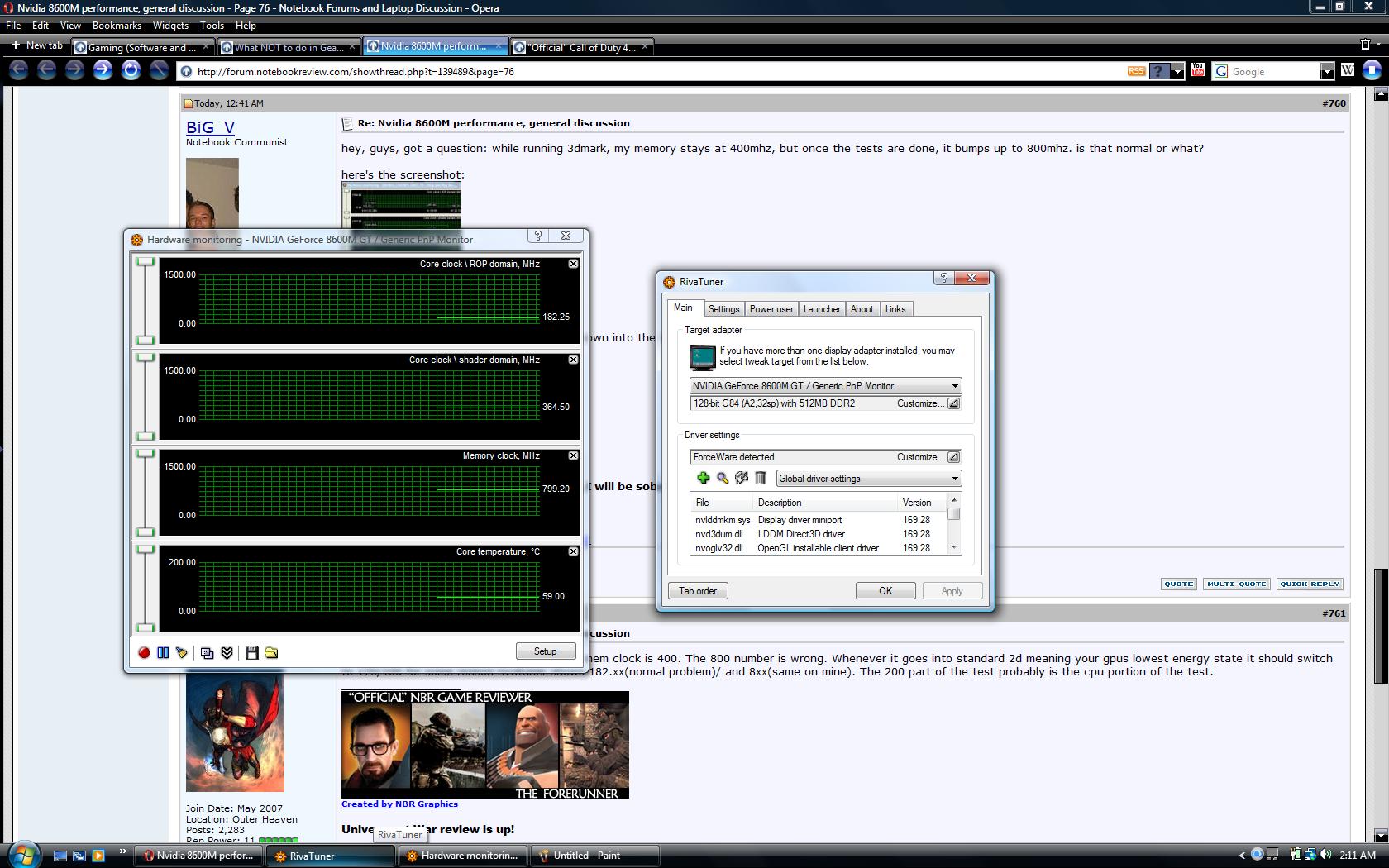Save monitoring log via floppy disk icon
Viewport: 1389px width, 868px height.
(x=252, y=652)
